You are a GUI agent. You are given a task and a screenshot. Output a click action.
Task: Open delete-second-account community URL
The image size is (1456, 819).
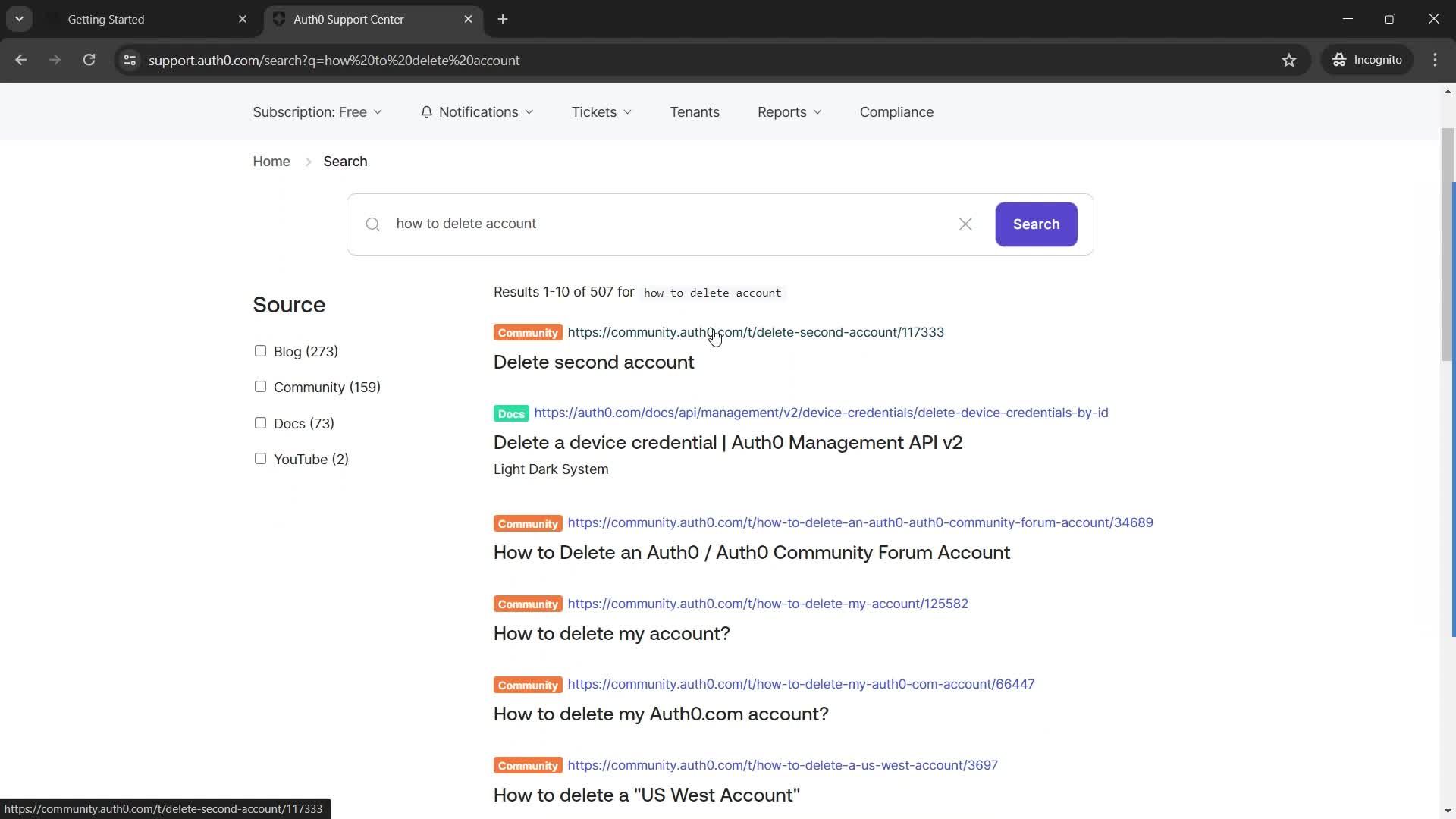755,332
